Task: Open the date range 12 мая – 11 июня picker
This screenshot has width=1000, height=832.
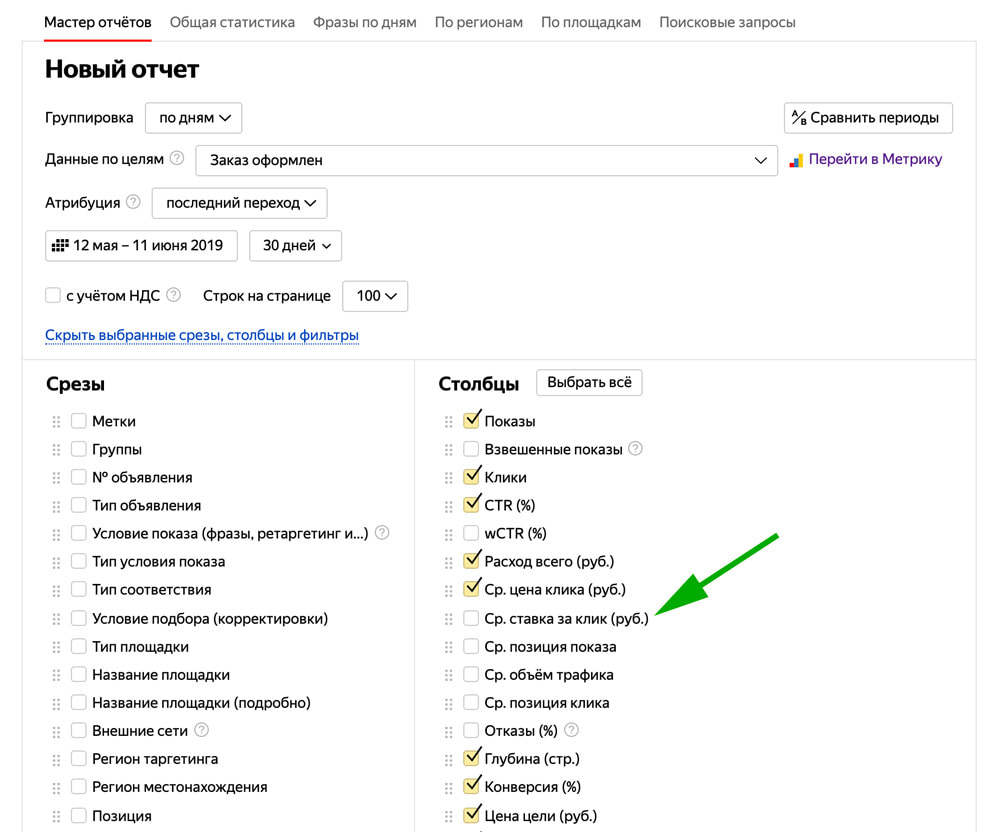Action: click(x=142, y=245)
